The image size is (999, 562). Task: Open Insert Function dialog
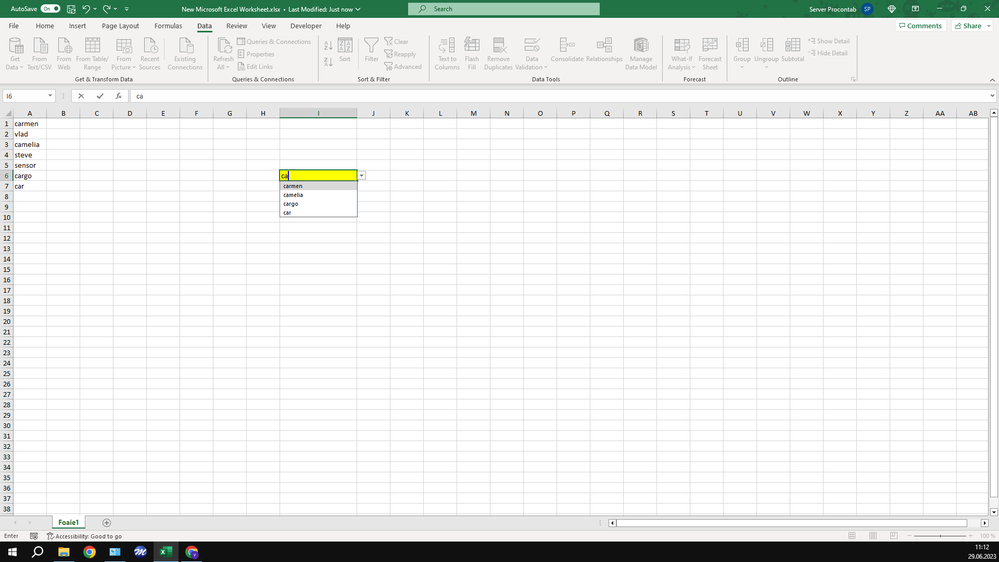(x=119, y=96)
